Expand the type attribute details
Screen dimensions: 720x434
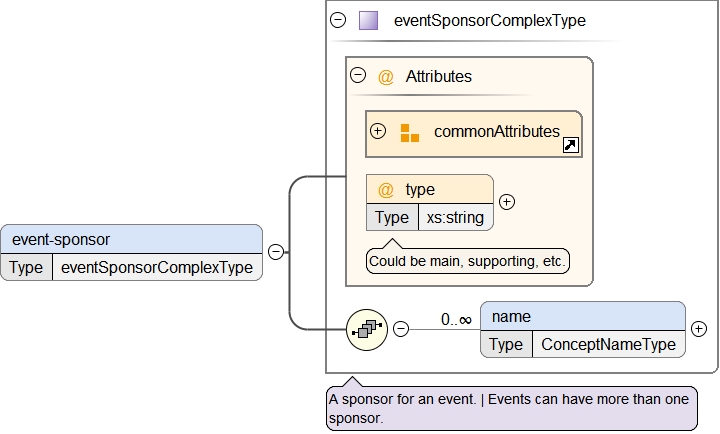click(507, 202)
